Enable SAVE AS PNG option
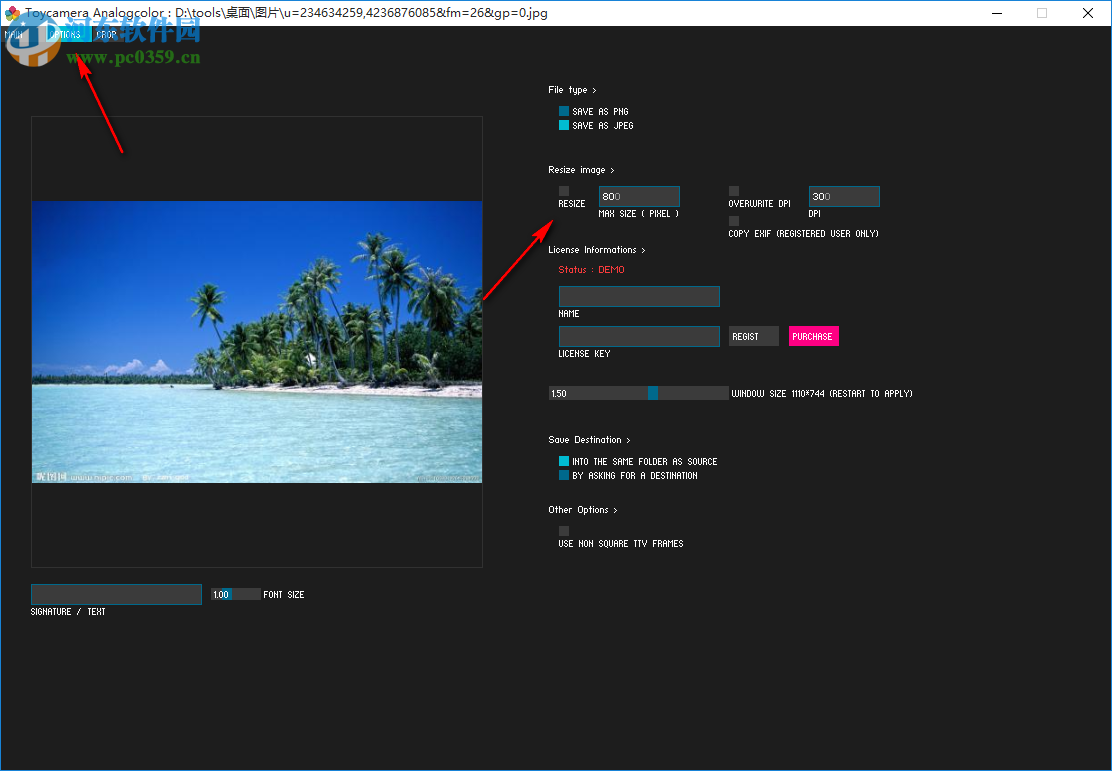Screen dimensions: 1112x771 [x=564, y=111]
